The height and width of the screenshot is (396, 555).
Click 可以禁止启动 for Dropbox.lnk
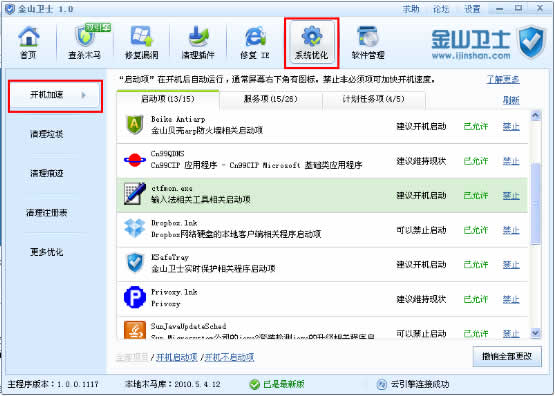pyautogui.click(x=421, y=230)
